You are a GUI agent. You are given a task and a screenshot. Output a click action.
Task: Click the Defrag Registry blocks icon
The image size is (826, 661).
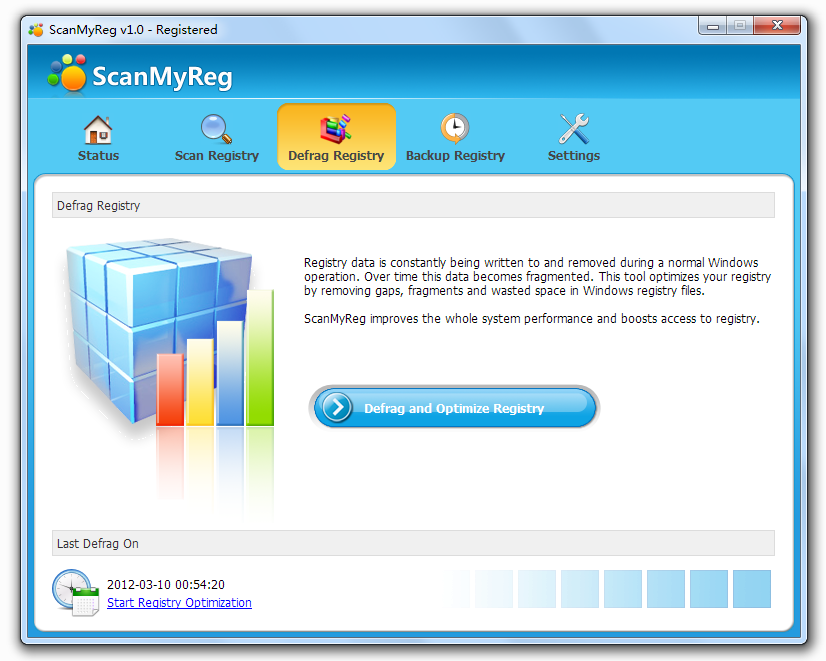tap(336, 129)
